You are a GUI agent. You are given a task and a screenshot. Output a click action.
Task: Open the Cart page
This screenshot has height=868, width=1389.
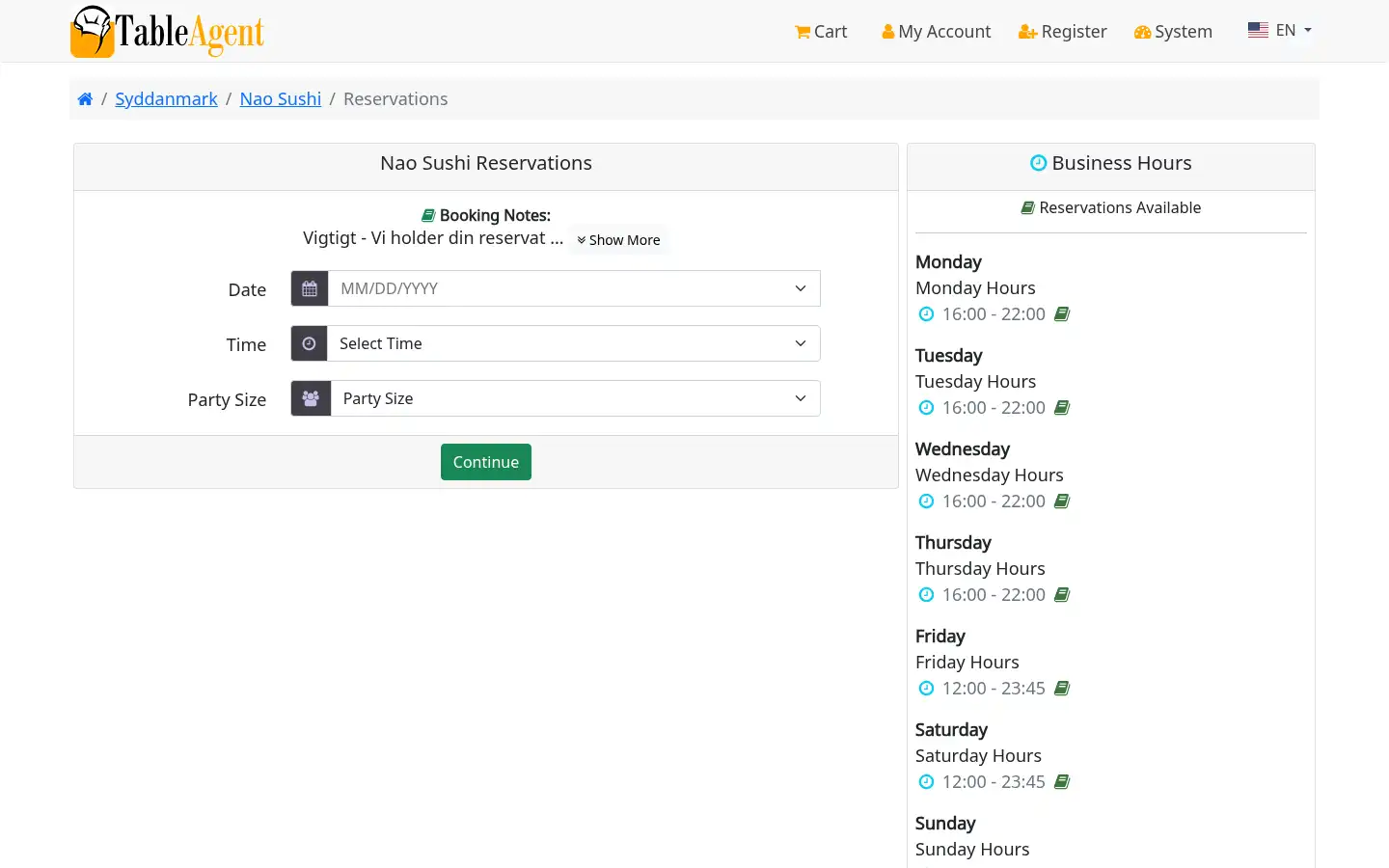pos(821,32)
